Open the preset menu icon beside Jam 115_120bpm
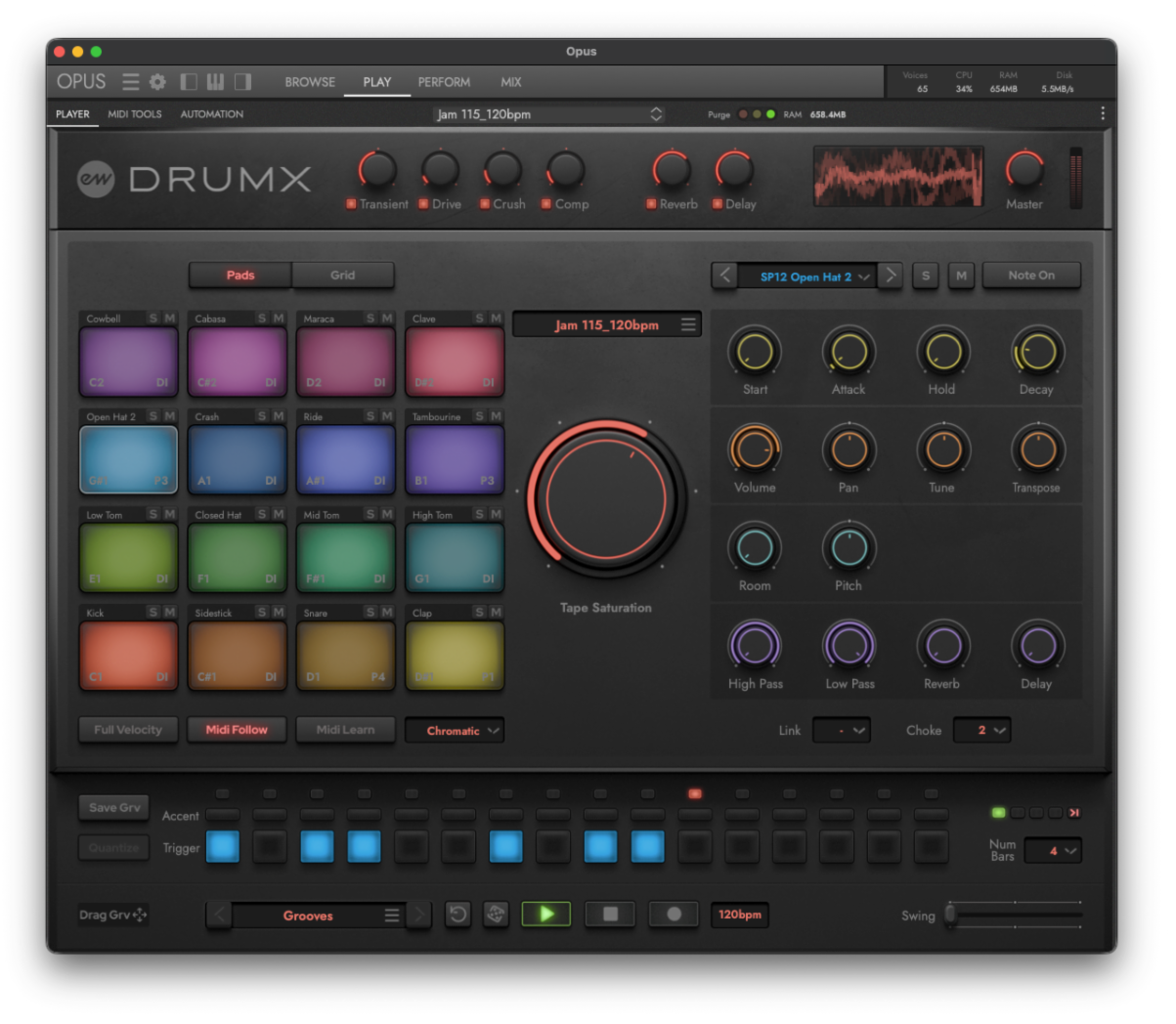 click(x=688, y=323)
